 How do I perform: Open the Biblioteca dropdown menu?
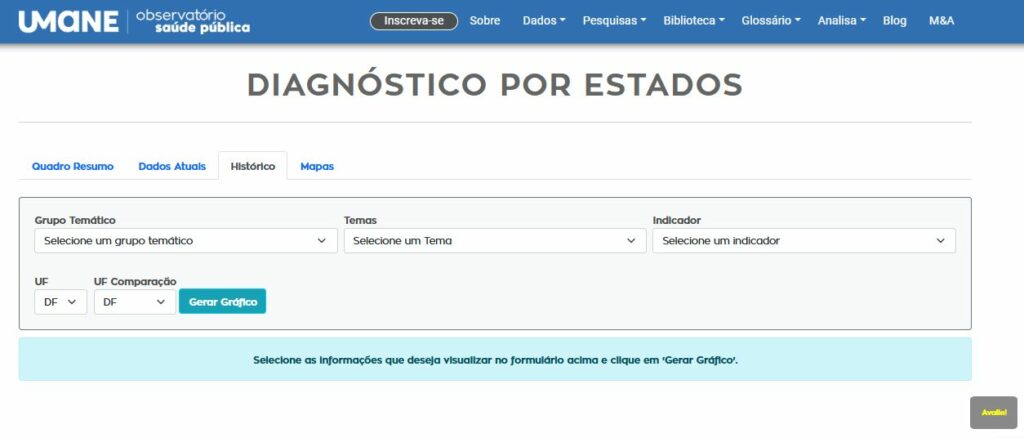[x=694, y=21]
